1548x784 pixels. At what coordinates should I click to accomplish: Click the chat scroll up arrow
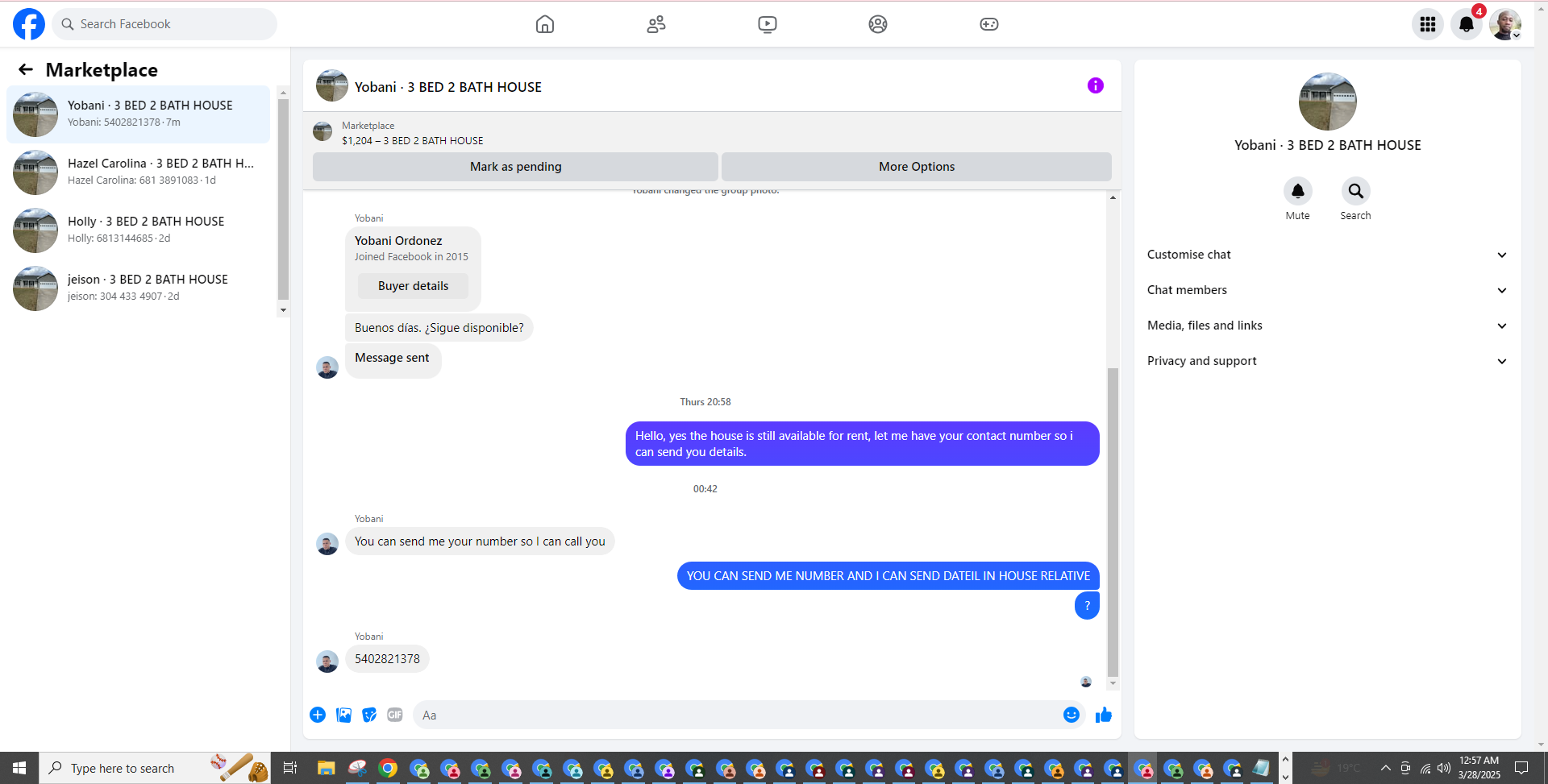1113,198
